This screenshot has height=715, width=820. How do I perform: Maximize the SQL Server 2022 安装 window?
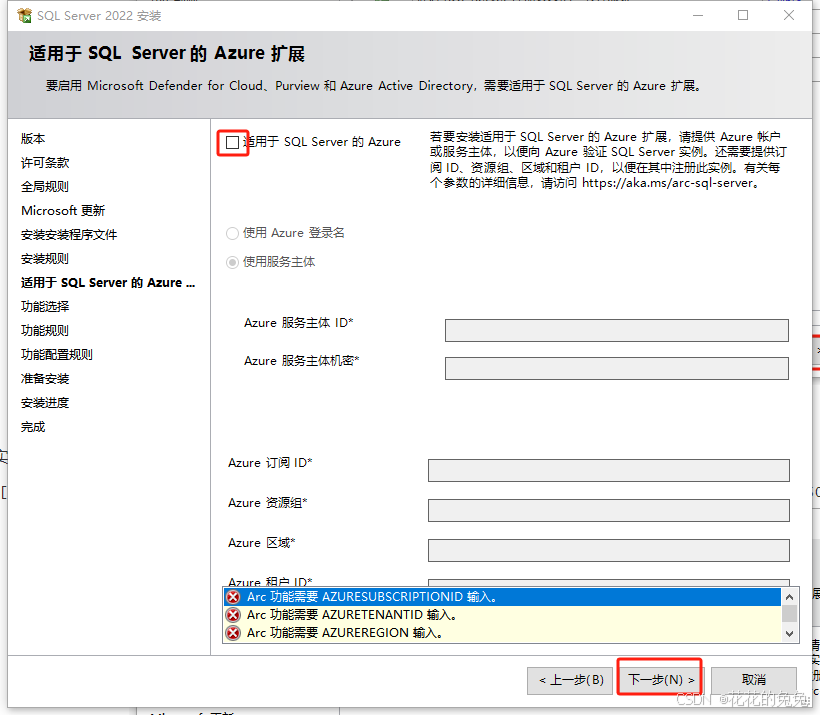(743, 16)
